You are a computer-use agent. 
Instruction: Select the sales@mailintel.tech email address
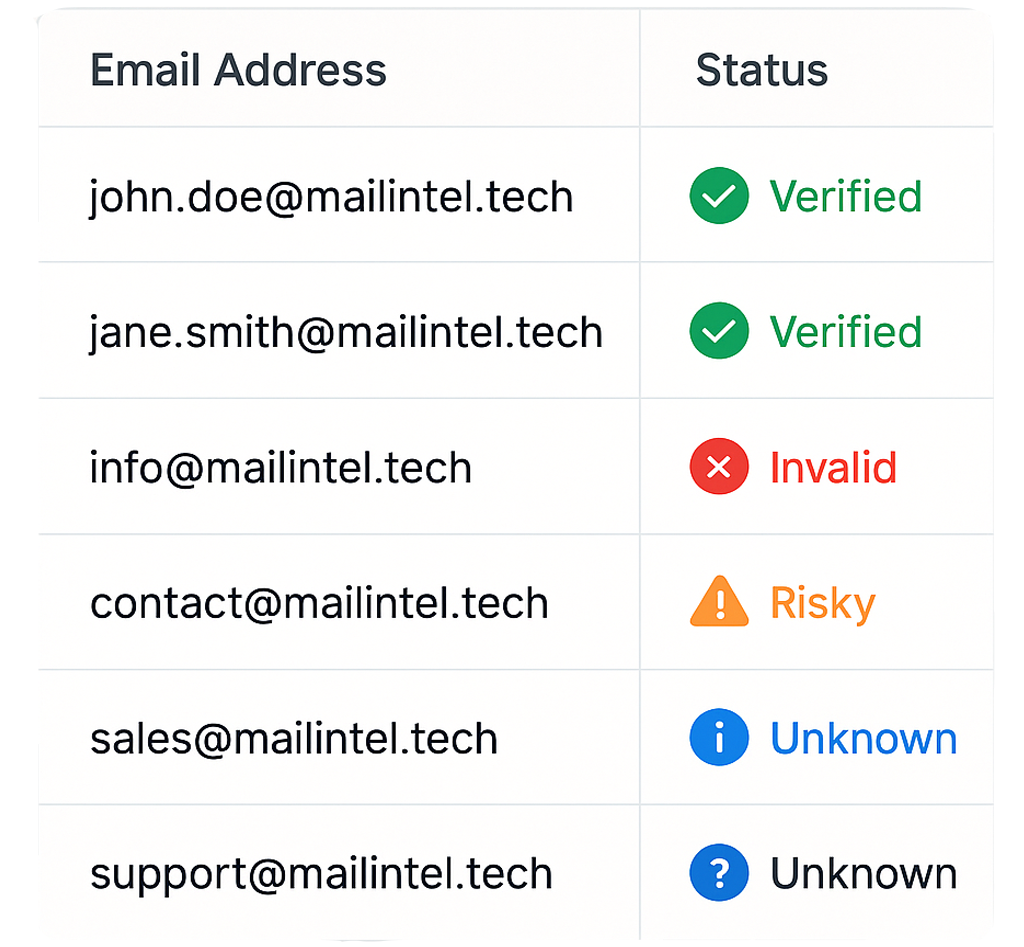pos(294,739)
